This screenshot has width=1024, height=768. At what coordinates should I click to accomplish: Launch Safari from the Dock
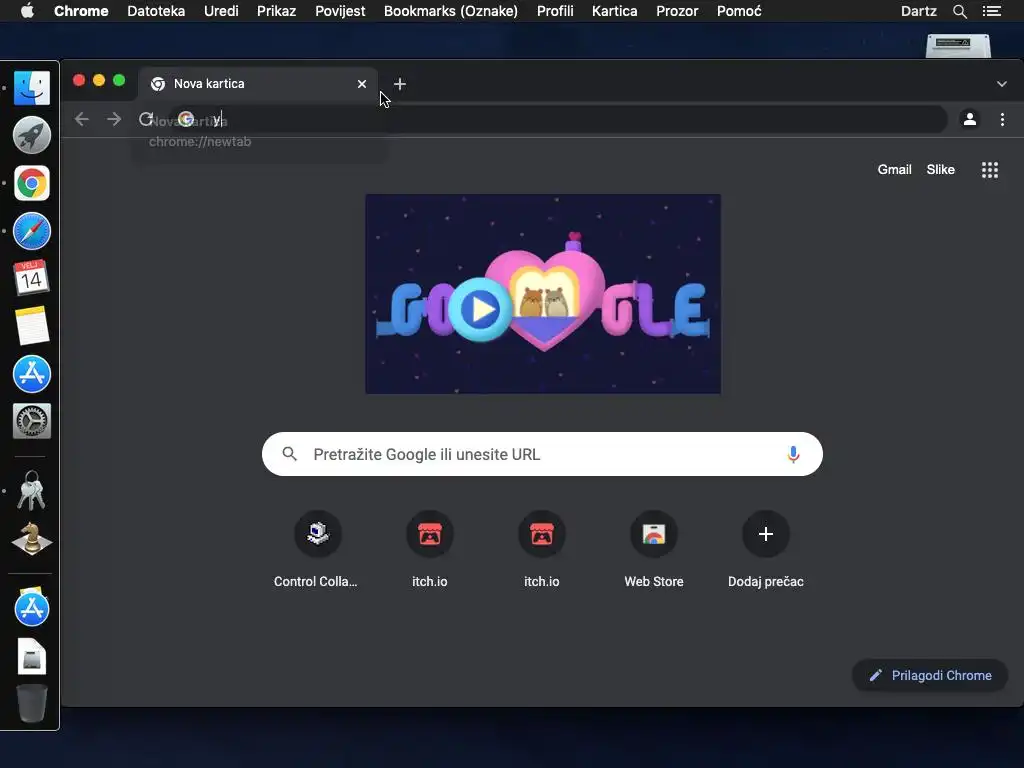pyautogui.click(x=31, y=231)
